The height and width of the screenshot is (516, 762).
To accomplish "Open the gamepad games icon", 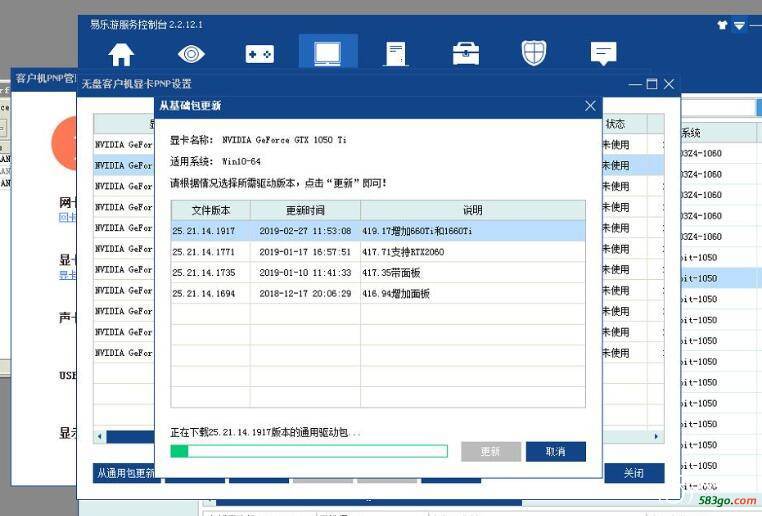I will [260, 54].
